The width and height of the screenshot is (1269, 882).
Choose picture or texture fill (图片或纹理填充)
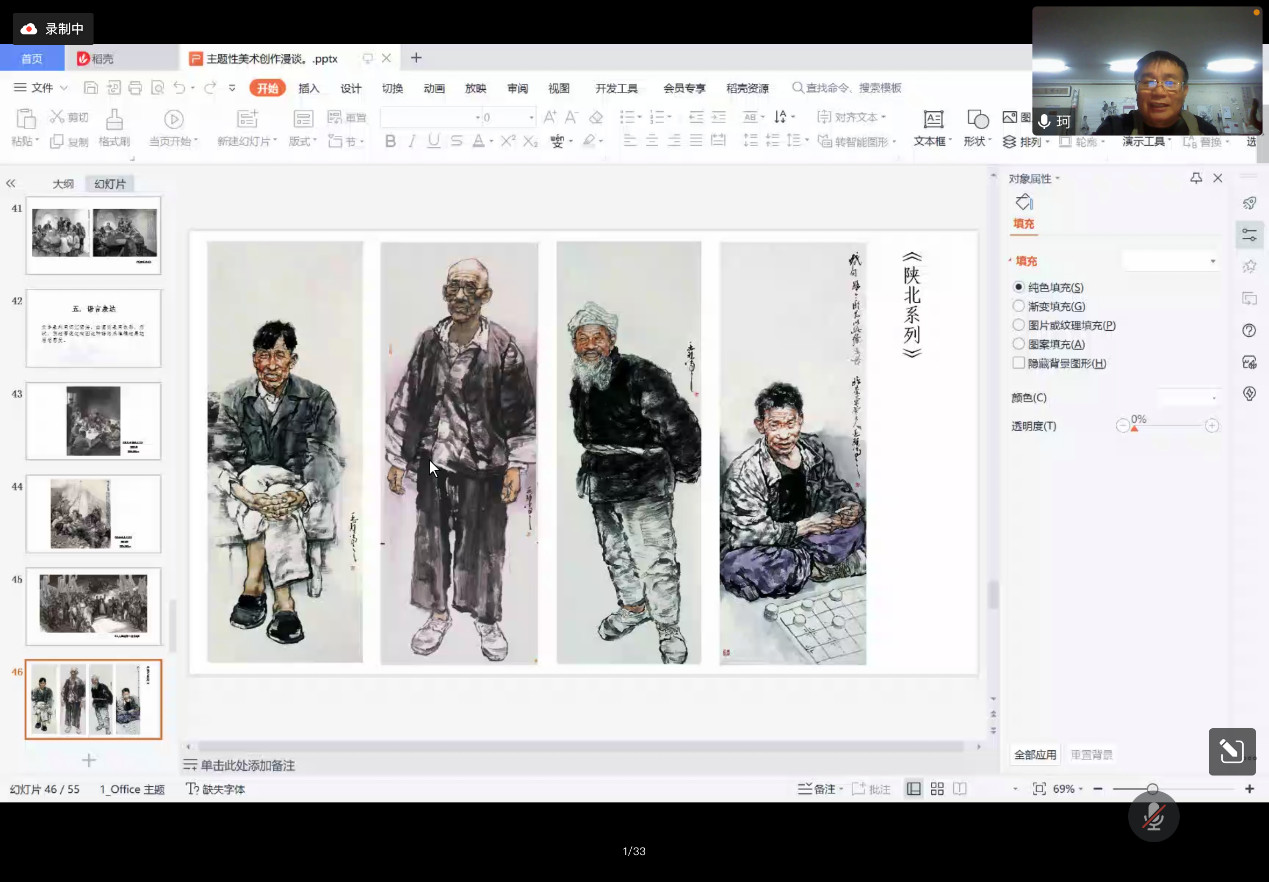pyautogui.click(x=1019, y=325)
